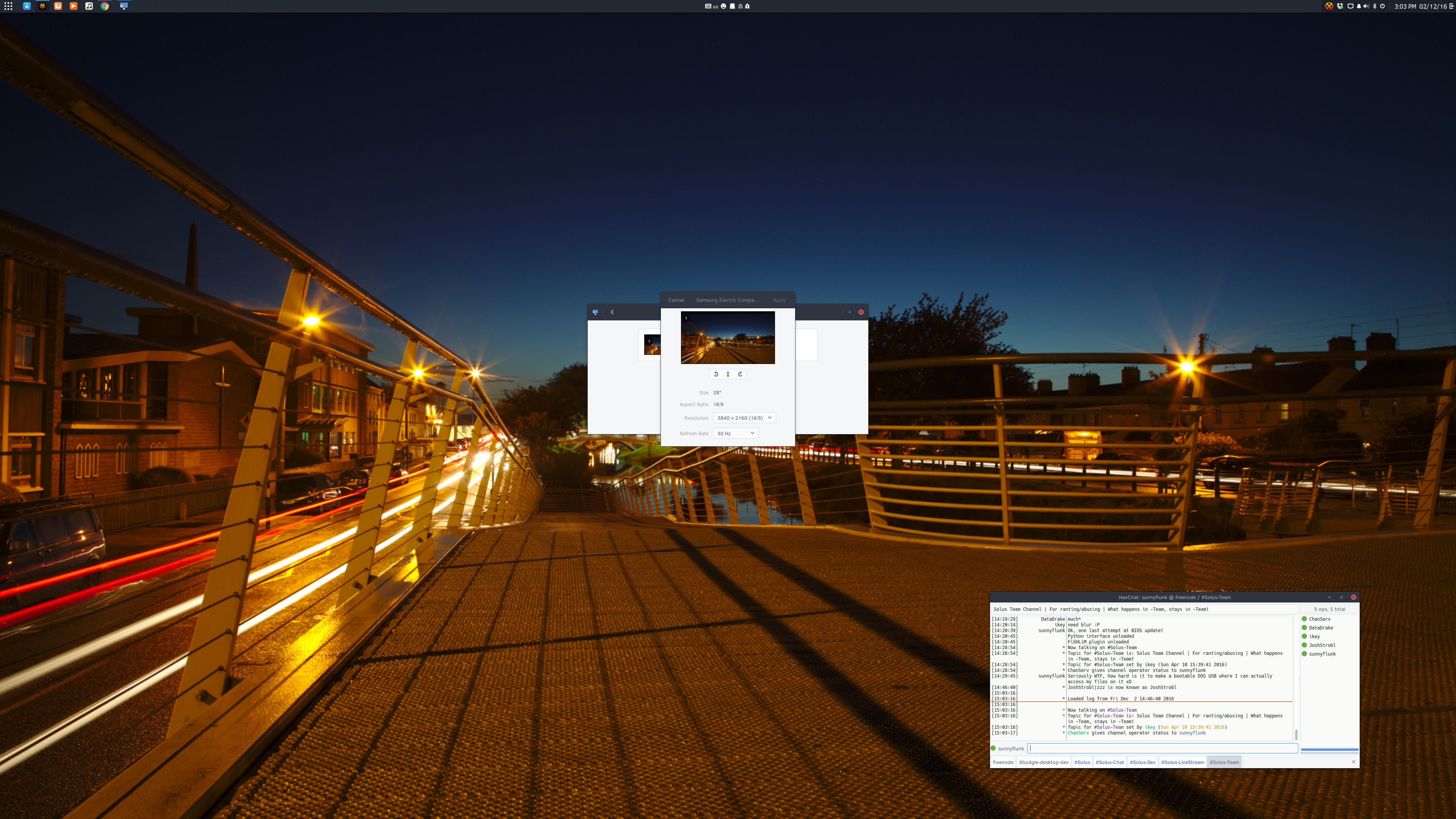Launch Firefox from the top panel
The image size is (1456, 819).
click(58, 6)
